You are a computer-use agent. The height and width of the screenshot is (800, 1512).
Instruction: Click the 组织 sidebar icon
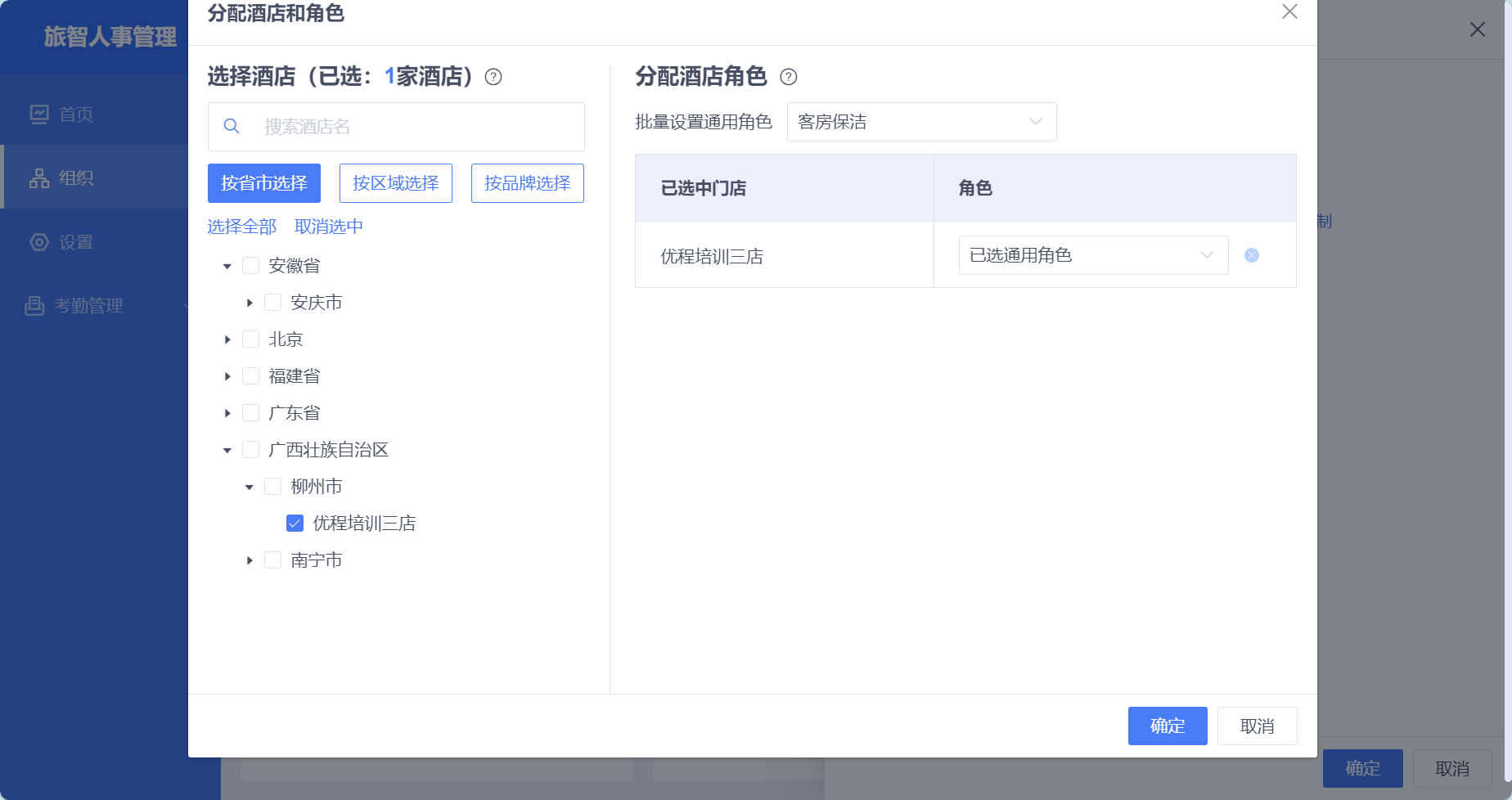click(39, 178)
